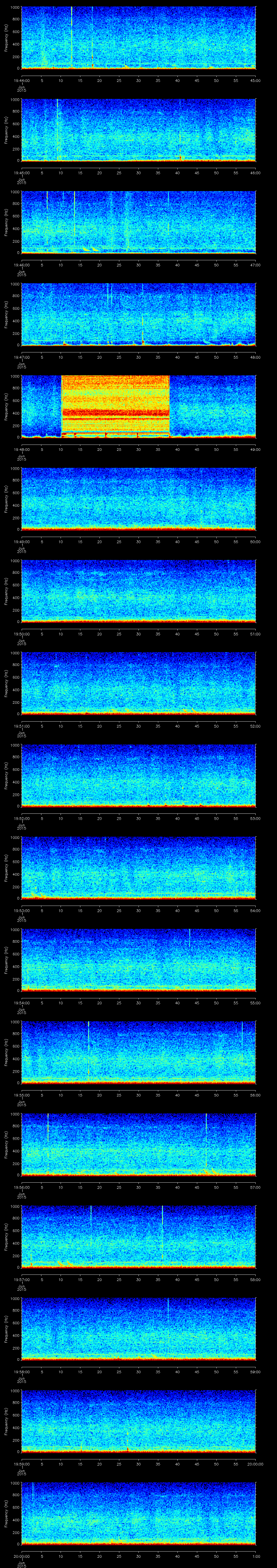Click the 19:45:00 start time label
This screenshot has width=277, height=1568.
pyautogui.click(x=22, y=173)
